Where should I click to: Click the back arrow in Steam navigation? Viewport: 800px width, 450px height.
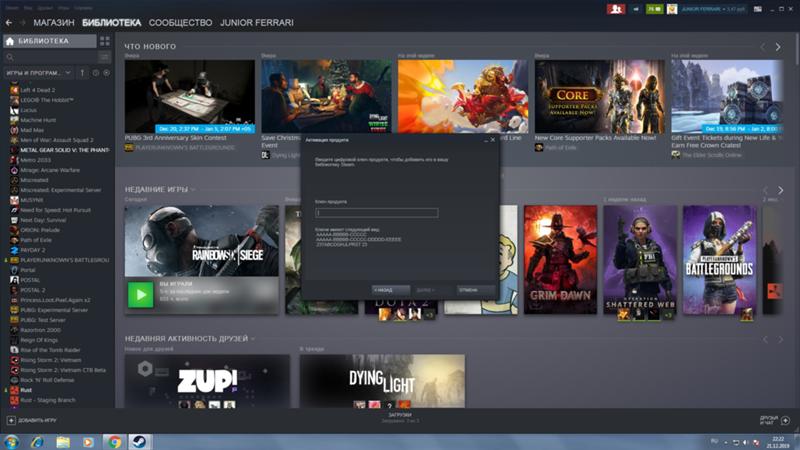(9, 22)
